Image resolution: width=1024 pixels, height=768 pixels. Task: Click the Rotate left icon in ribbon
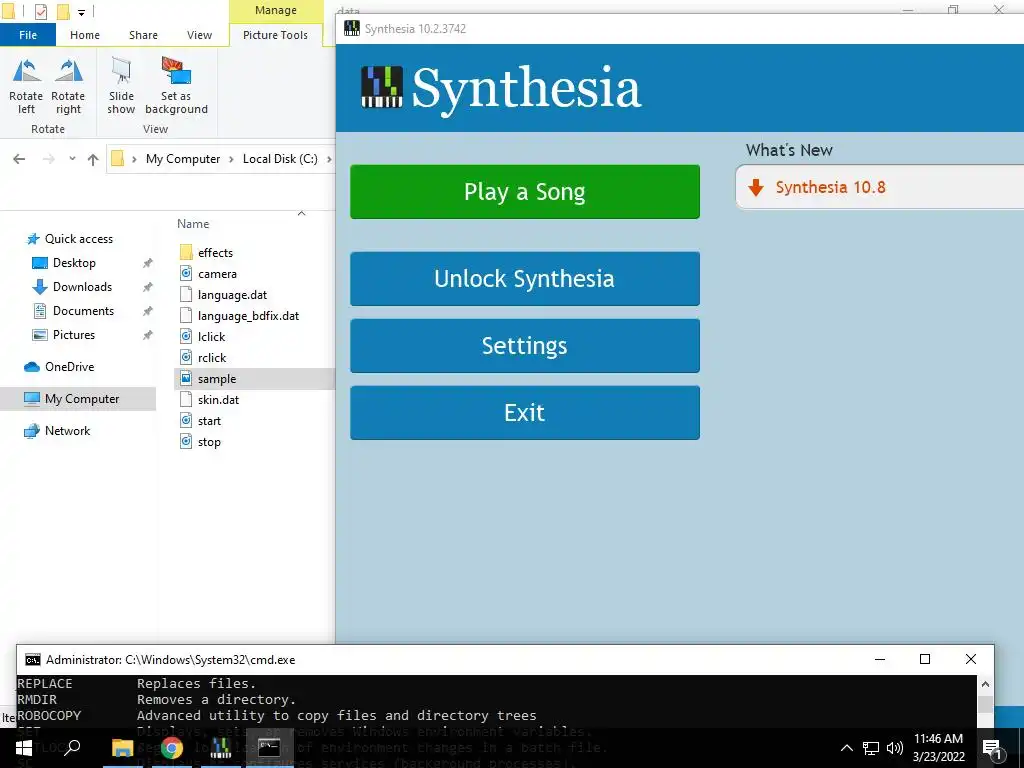click(26, 86)
